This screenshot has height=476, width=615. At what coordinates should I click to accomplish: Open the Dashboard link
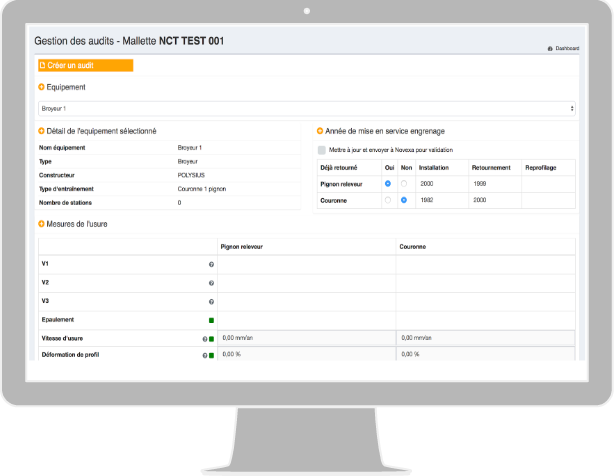(563, 48)
